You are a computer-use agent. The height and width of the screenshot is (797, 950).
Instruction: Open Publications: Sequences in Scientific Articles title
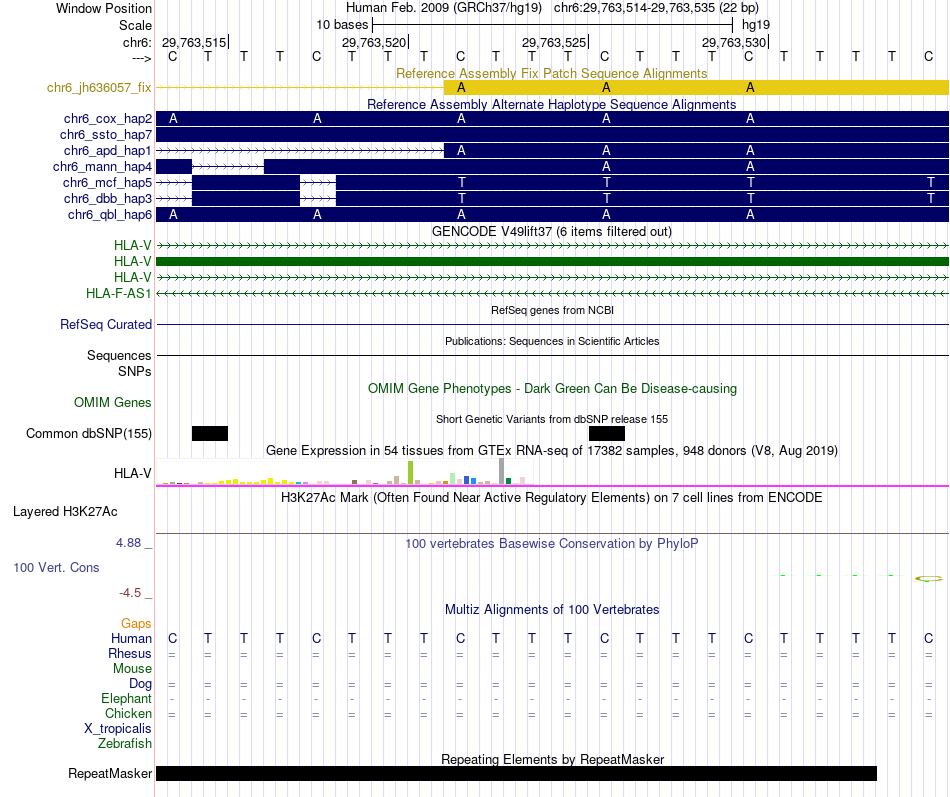(x=552, y=341)
